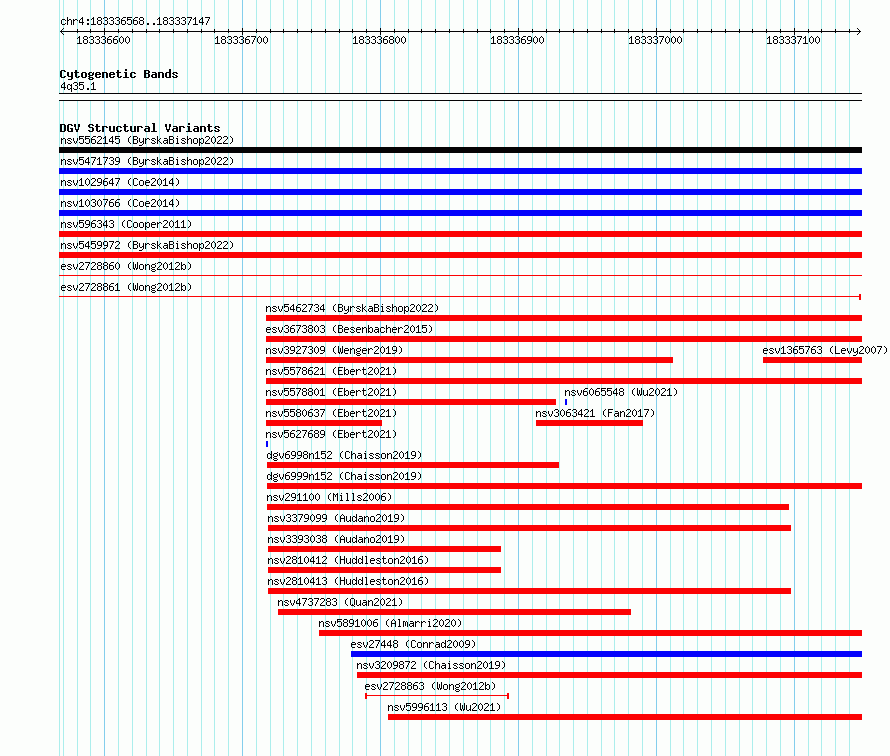The height and width of the screenshot is (756, 890).
Task: Click the red nsv4737283 variant bar
Action: (x=454, y=612)
